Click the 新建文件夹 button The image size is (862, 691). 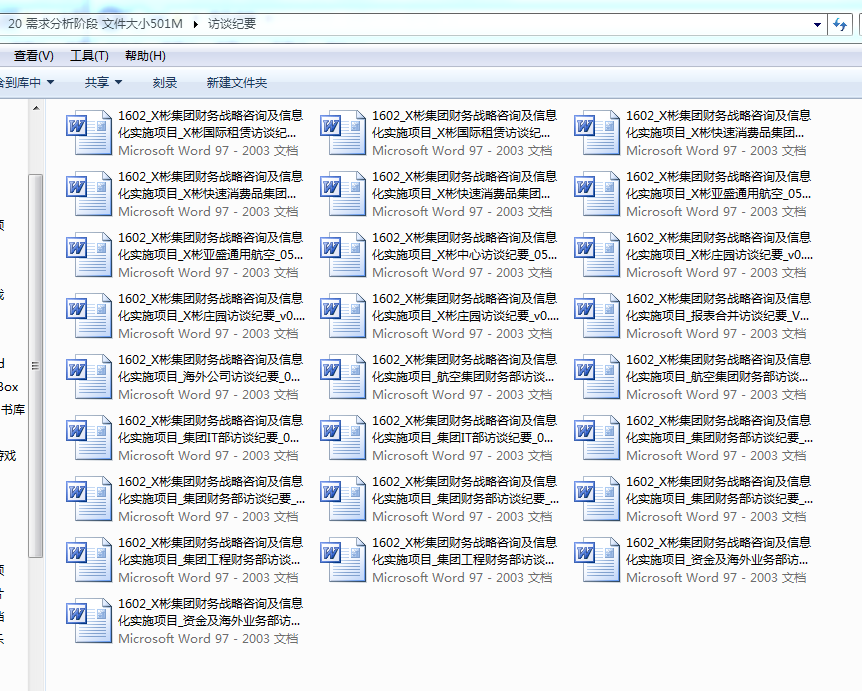point(236,82)
